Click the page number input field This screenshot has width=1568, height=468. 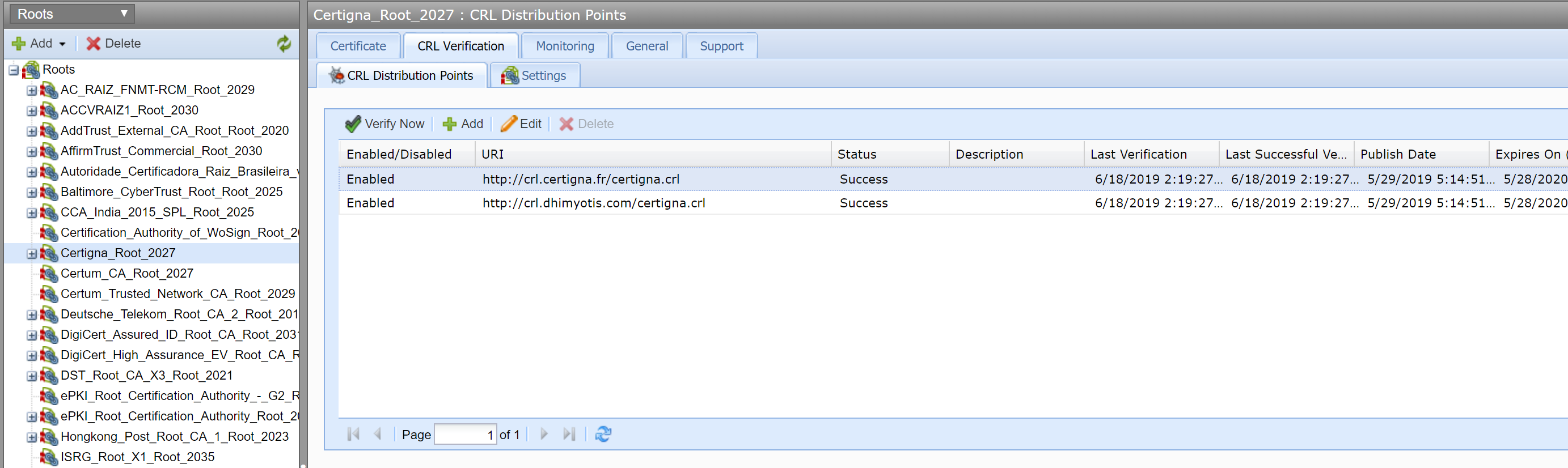[x=465, y=434]
